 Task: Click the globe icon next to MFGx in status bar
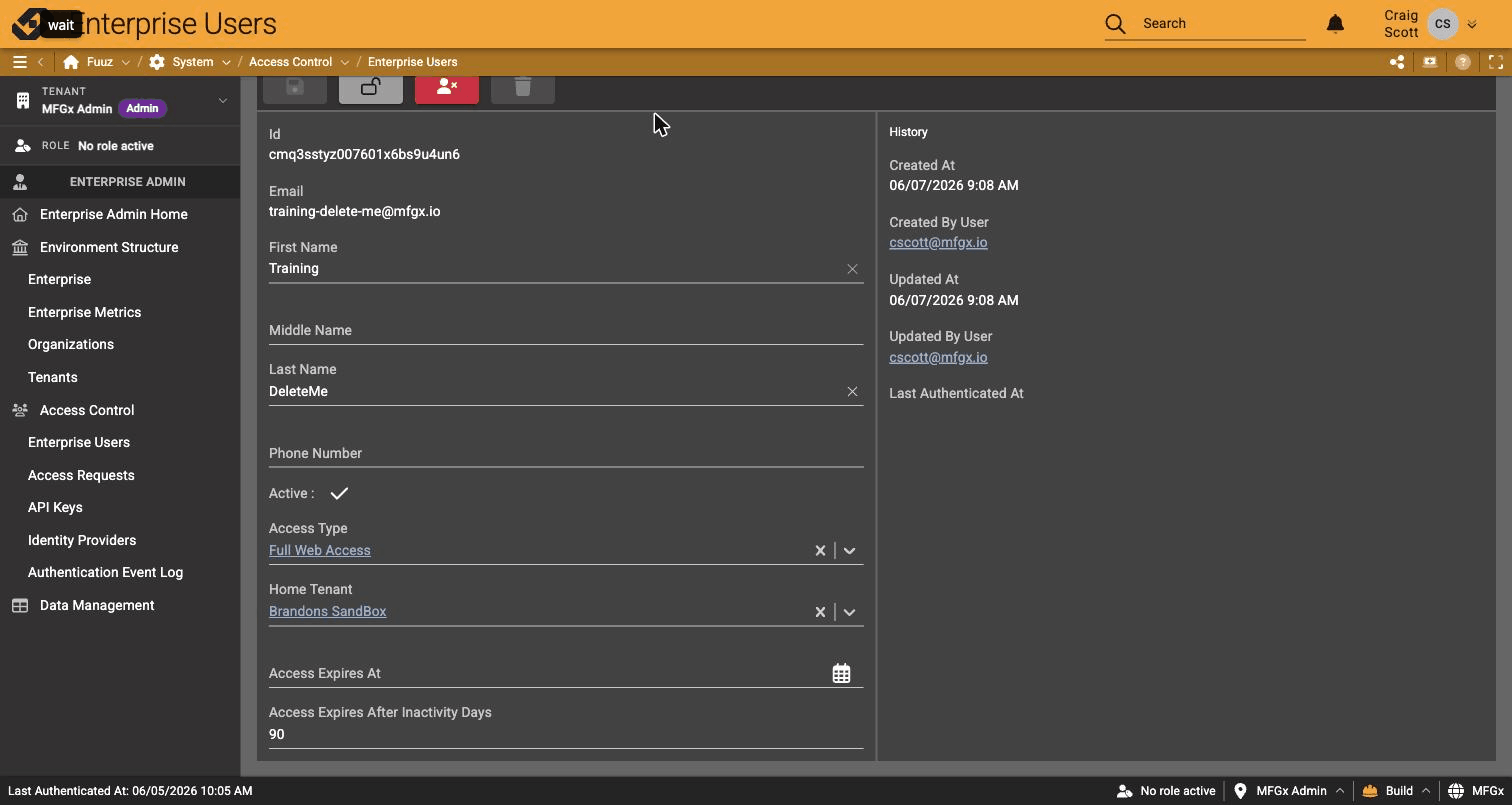1456,791
